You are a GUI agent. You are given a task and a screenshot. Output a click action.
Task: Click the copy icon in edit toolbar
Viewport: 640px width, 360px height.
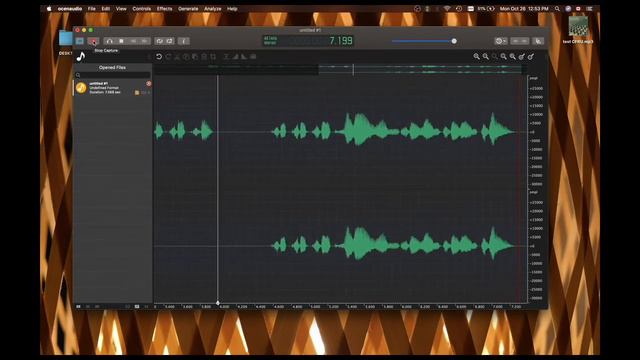tap(186, 57)
